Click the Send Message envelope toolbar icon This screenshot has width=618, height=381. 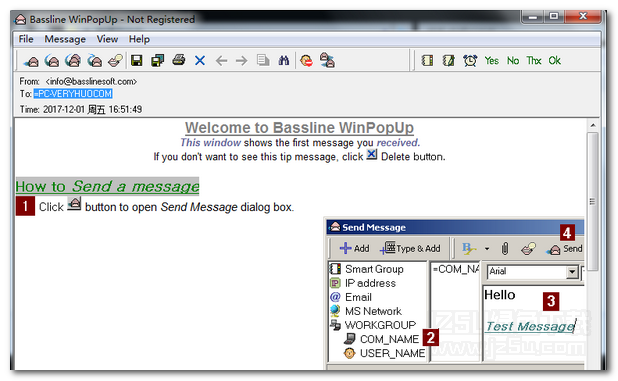click(x=32, y=61)
